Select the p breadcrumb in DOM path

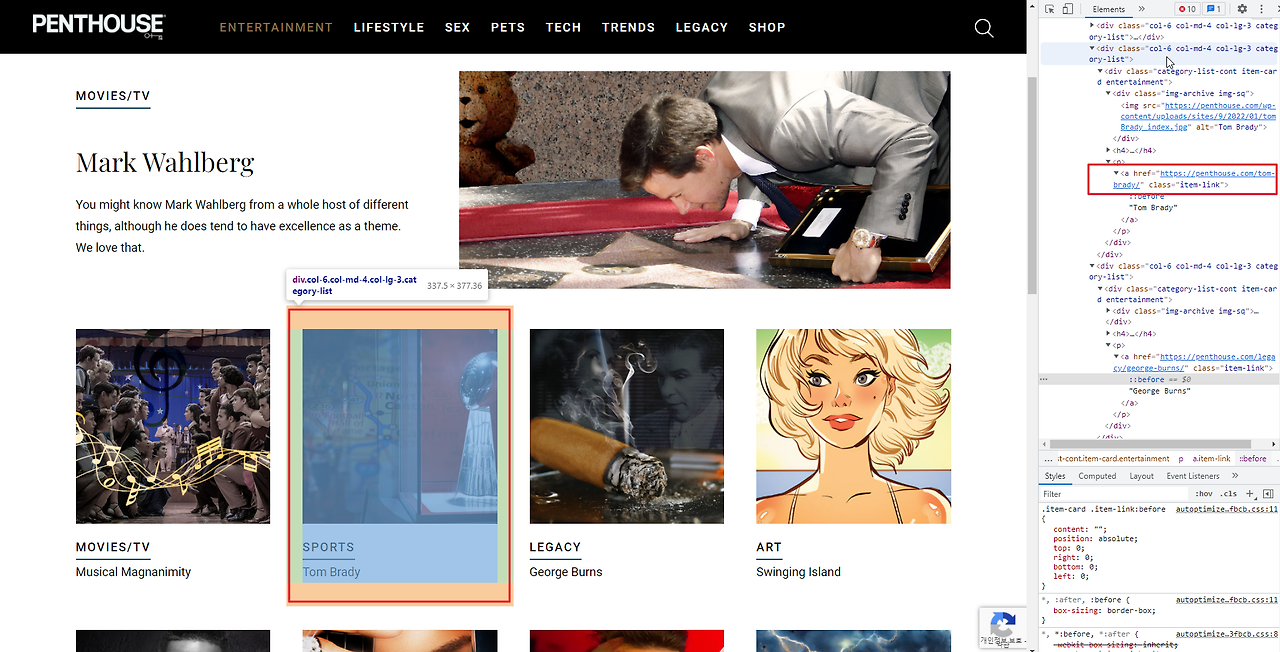click(x=1180, y=458)
